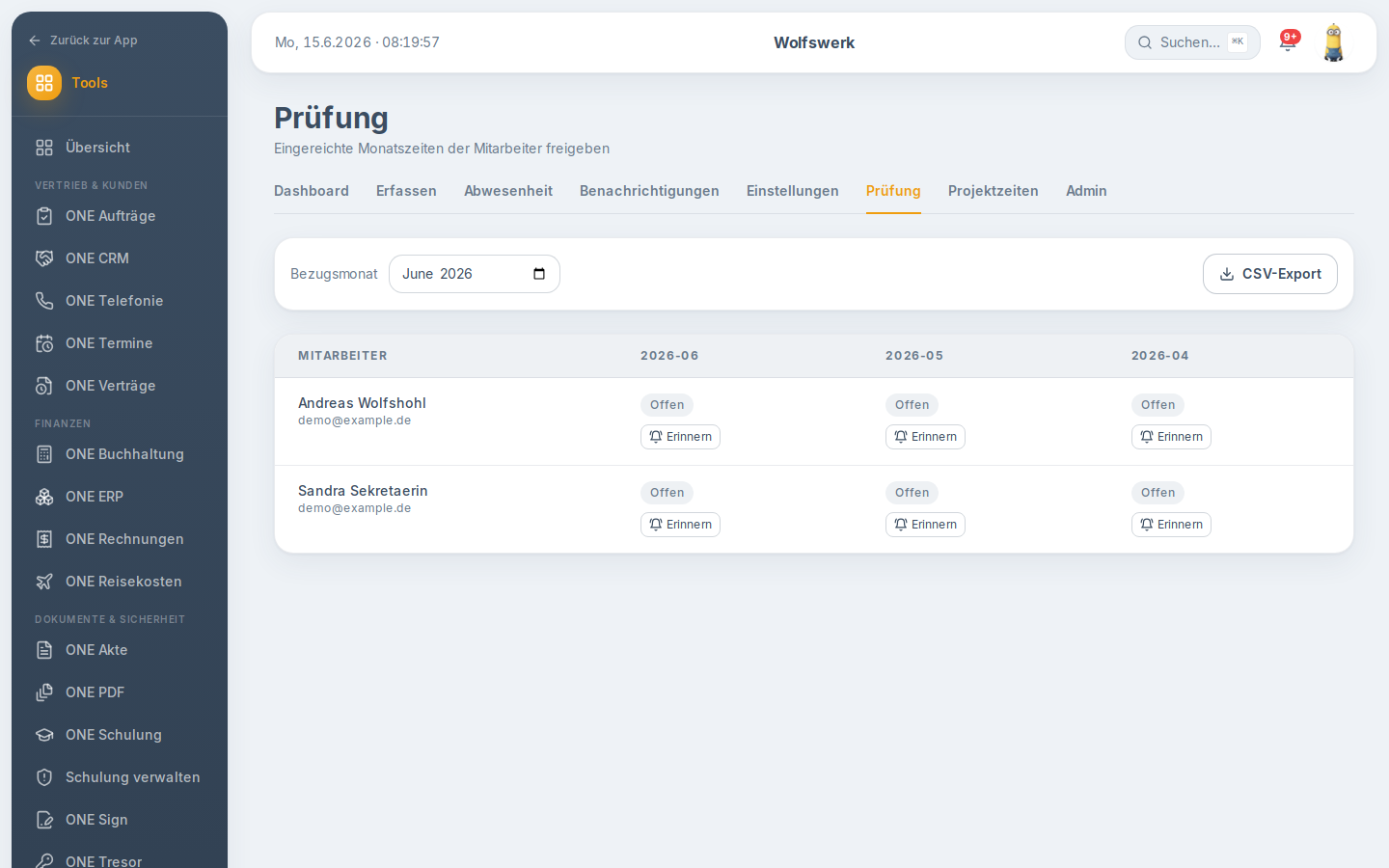Screen dimensions: 1389x868
Task: Open Übersicht icon in sidebar
Action: [x=44, y=148]
